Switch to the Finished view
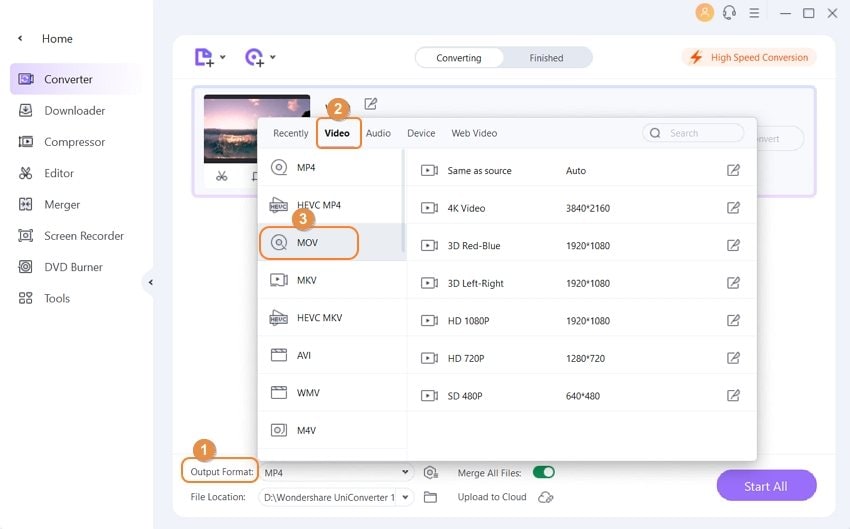The height and width of the screenshot is (529, 850). (x=546, y=58)
